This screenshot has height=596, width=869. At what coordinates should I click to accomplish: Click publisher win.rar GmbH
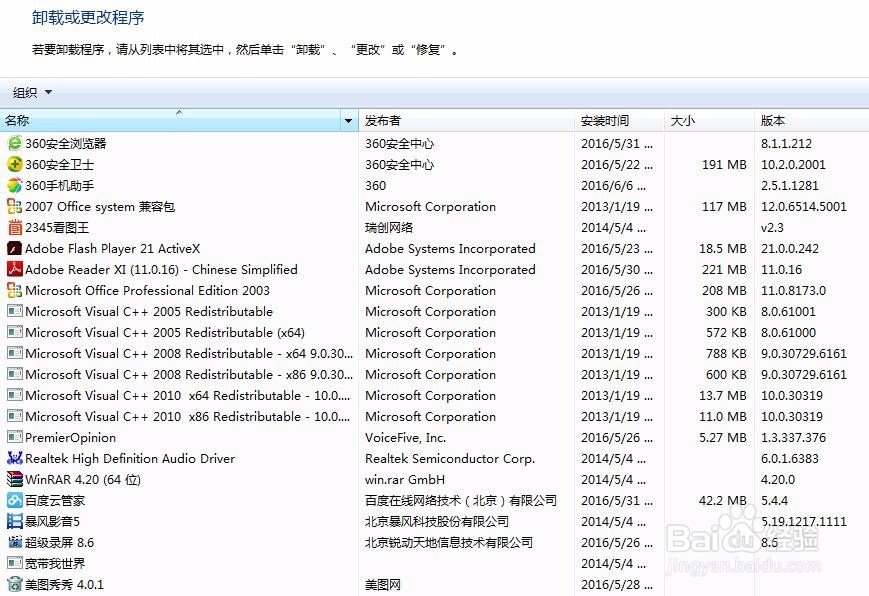[x=405, y=480]
